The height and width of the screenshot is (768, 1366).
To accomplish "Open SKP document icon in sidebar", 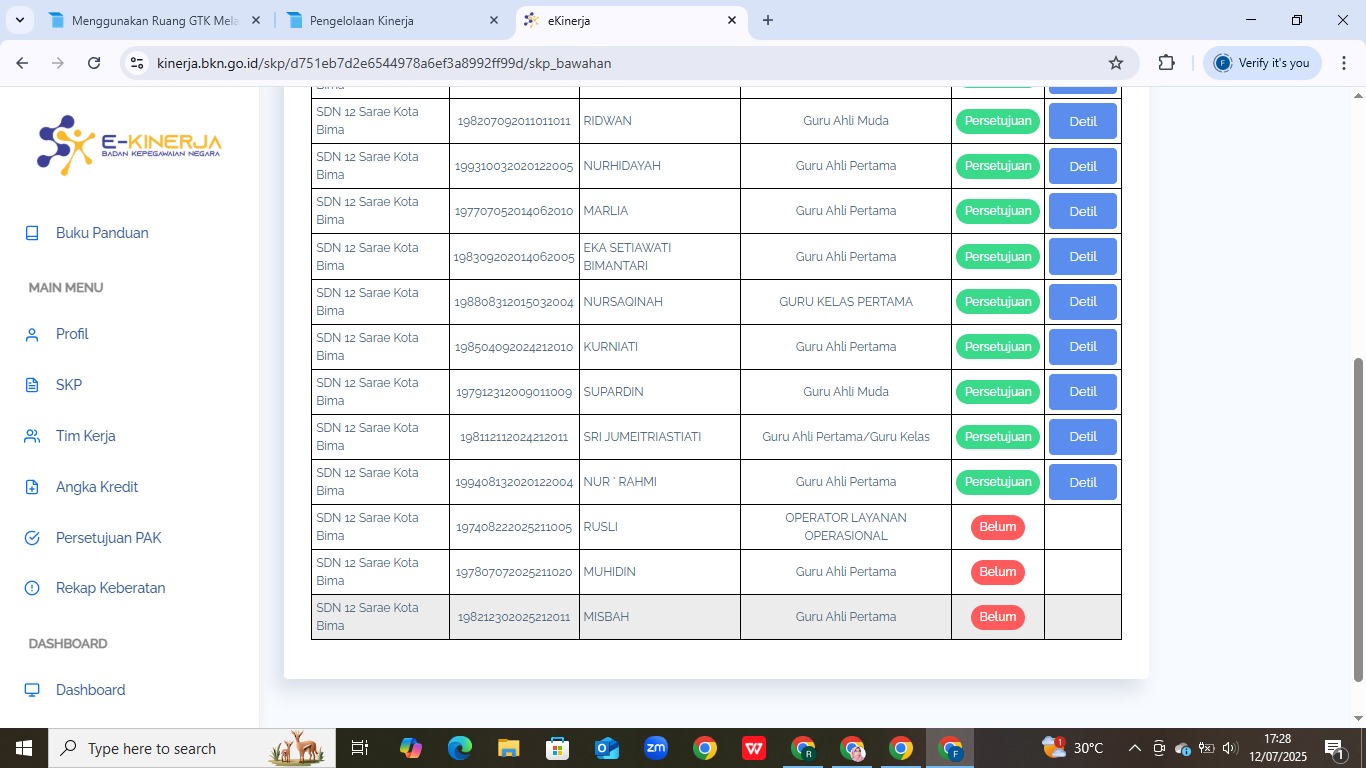I will [x=32, y=385].
